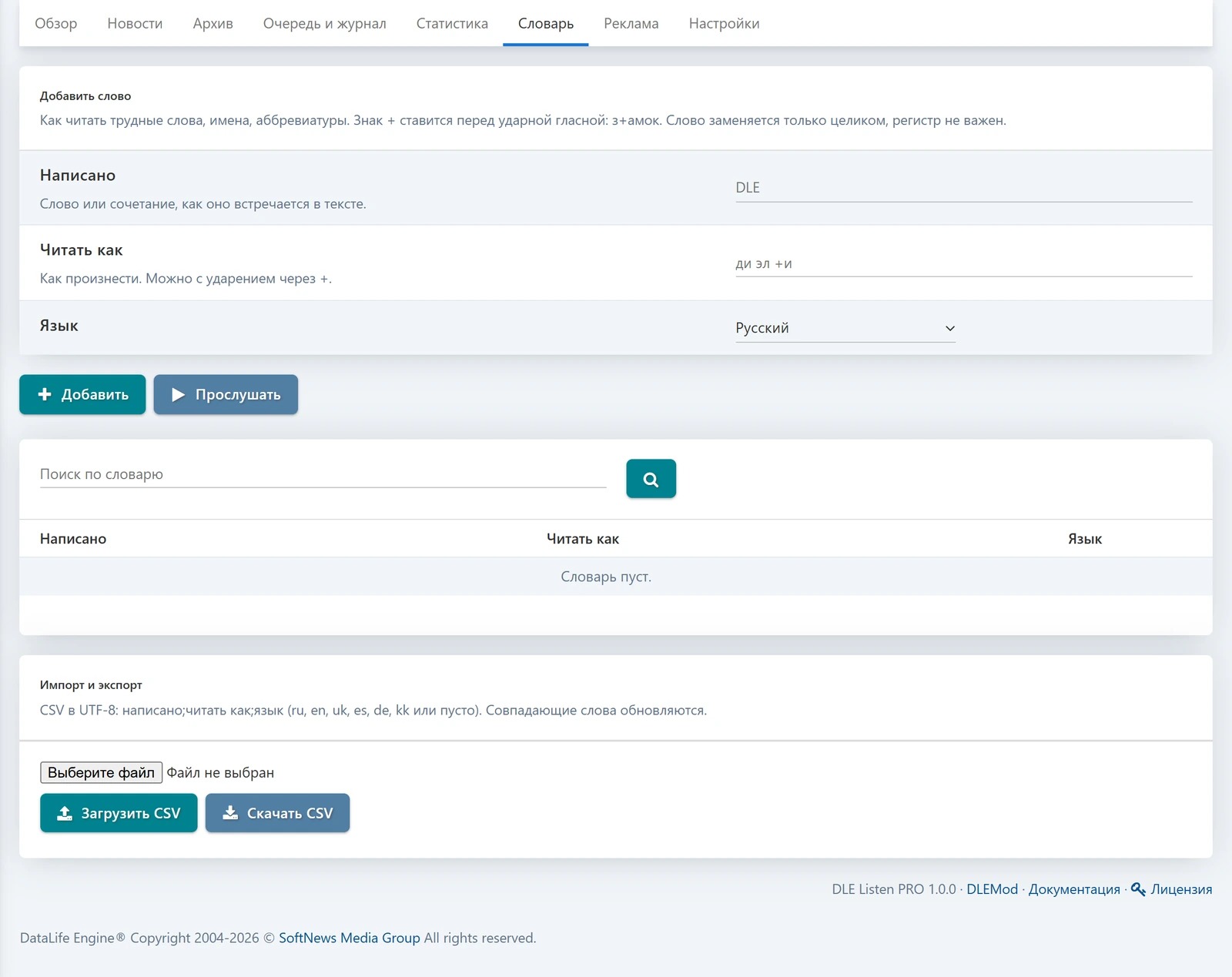Click the Добавить button
The height and width of the screenshot is (977, 1232).
82,394
